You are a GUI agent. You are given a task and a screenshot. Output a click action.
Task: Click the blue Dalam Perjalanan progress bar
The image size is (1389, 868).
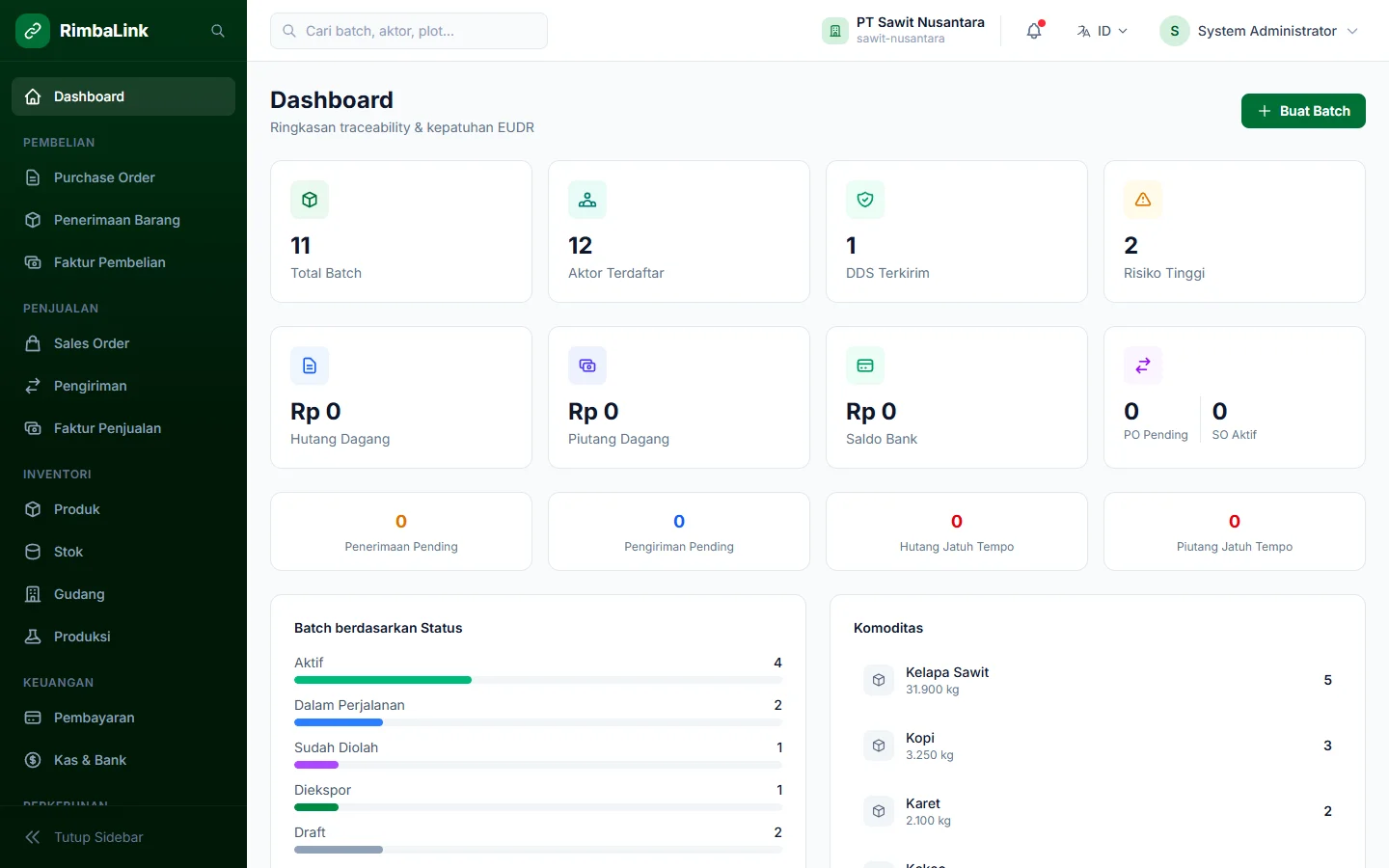click(x=339, y=722)
